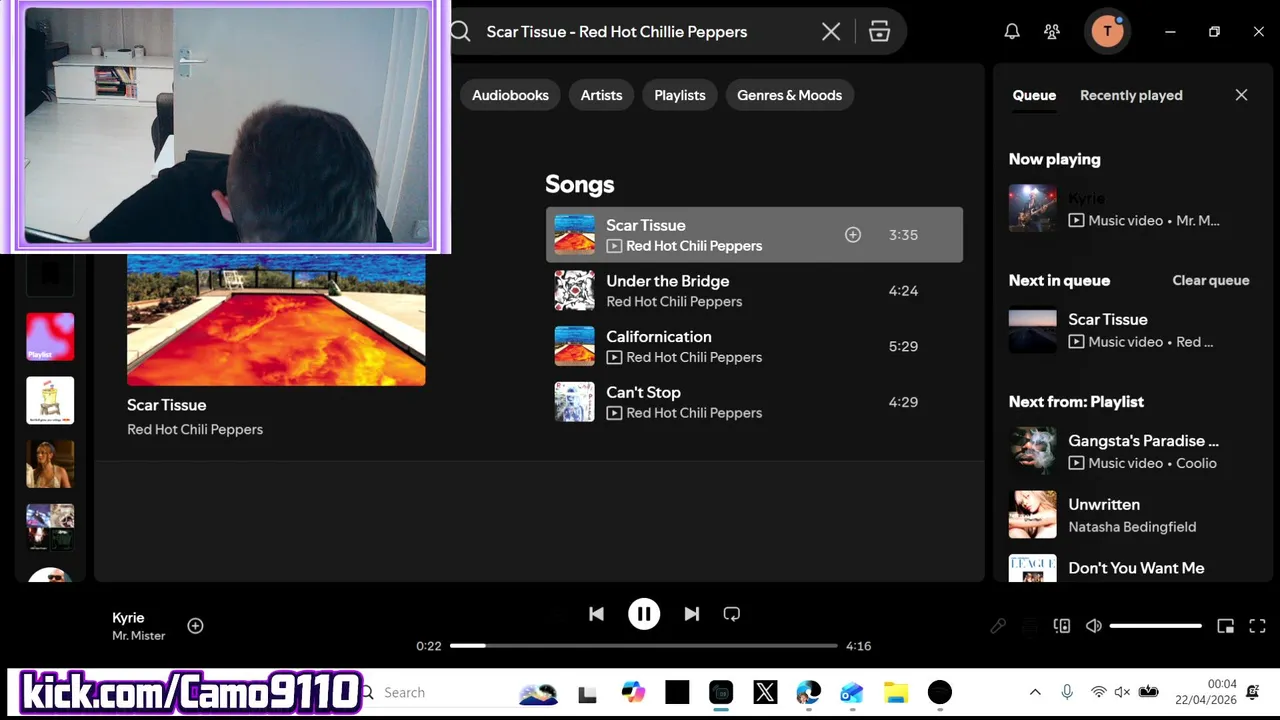Add Scar Tissue to Liked Songs with the plus icon

pos(853,235)
